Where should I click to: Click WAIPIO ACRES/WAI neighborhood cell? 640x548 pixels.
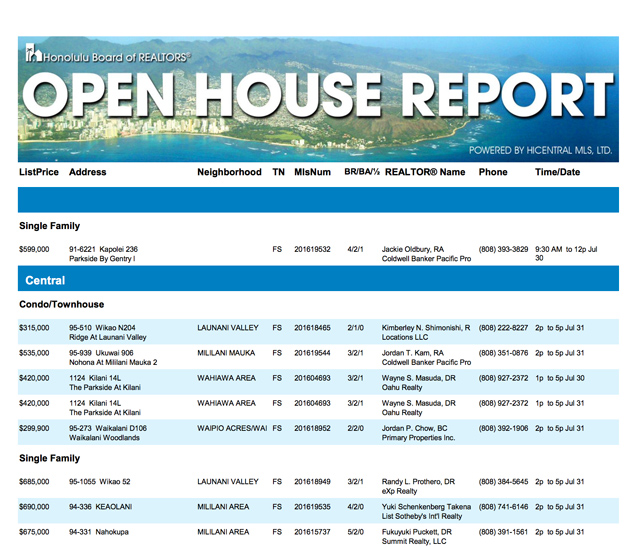coord(232,428)
